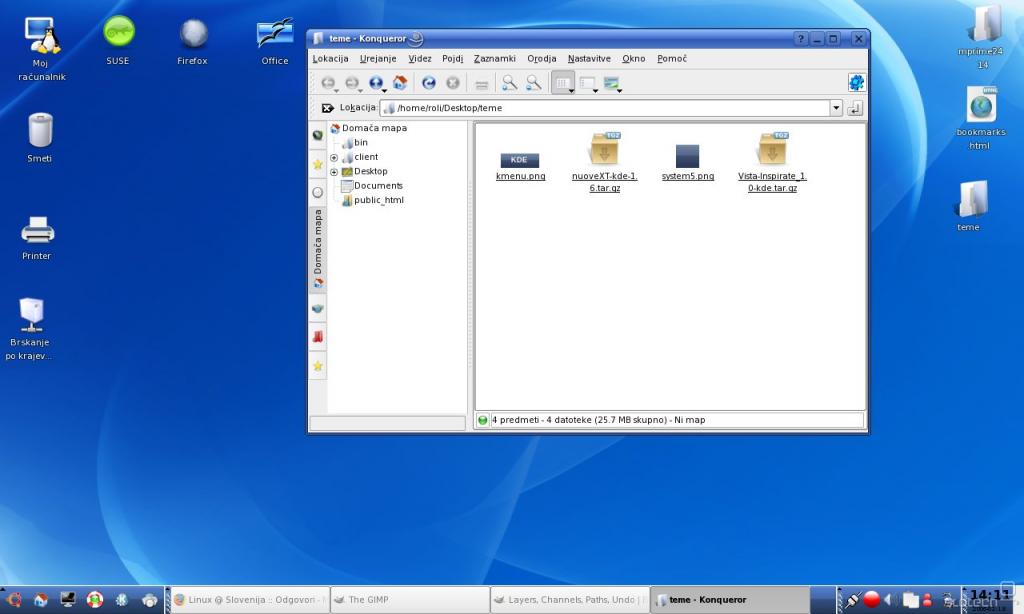This screenshot has width=1024, height=614.
Task: Open the bottom star sidebar tab
Action: coord(318,366)
